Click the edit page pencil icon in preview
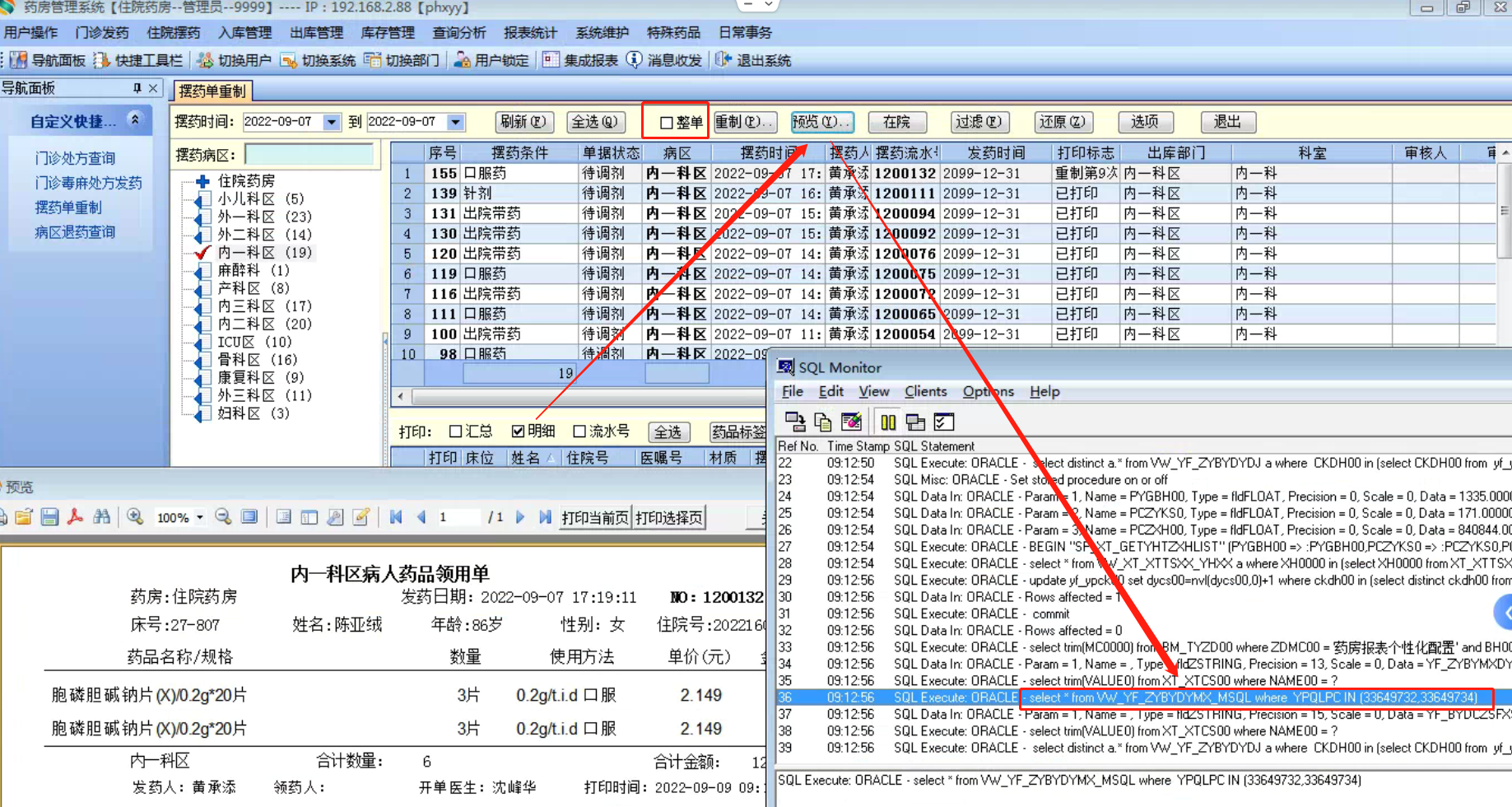The image size is (1512, 807). (361, 517)
